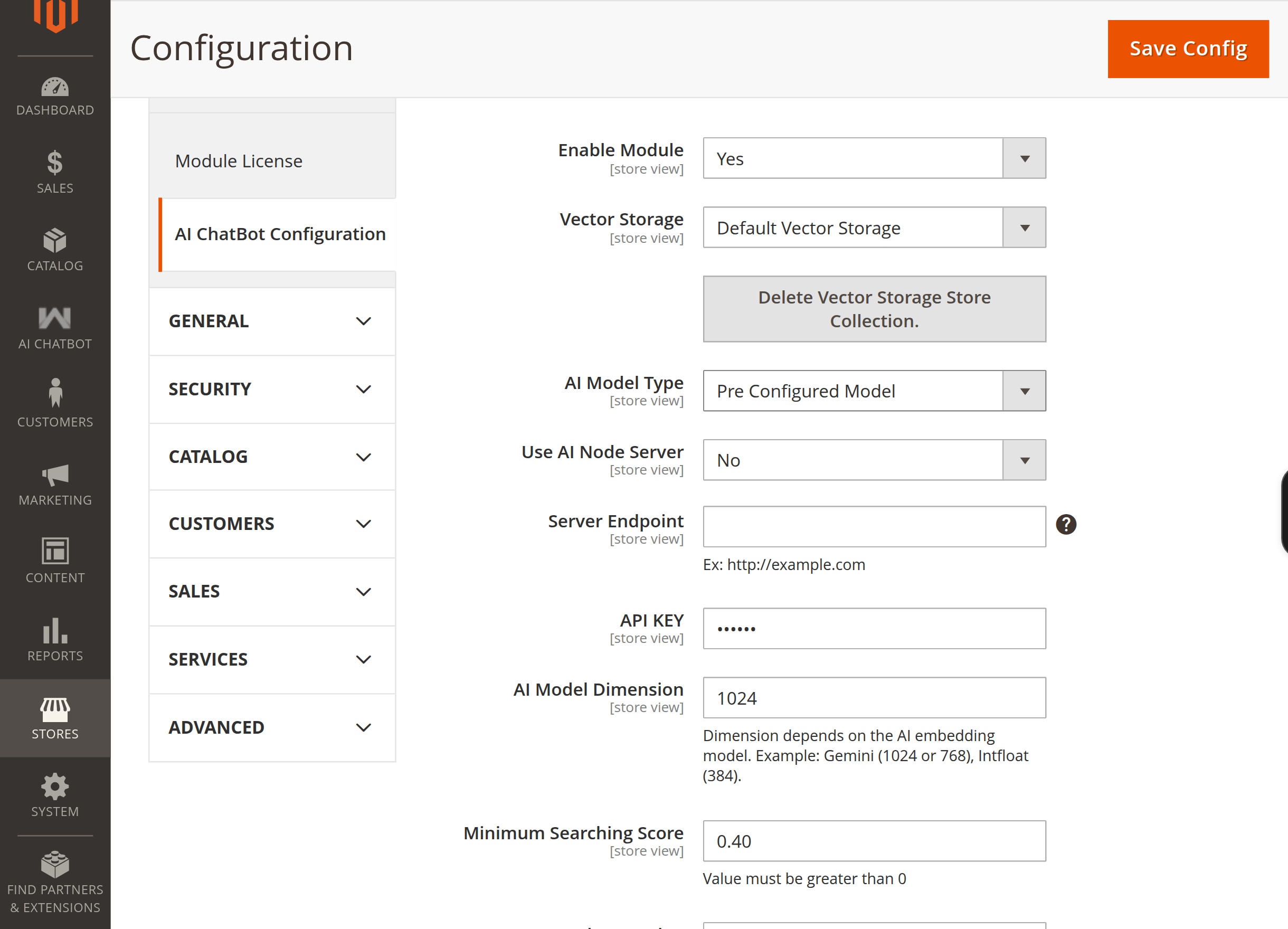Click the 'Ex: http://example.com' hint text
The height and width of the screenshot is (929, 1288).
[x=784, y=565]
